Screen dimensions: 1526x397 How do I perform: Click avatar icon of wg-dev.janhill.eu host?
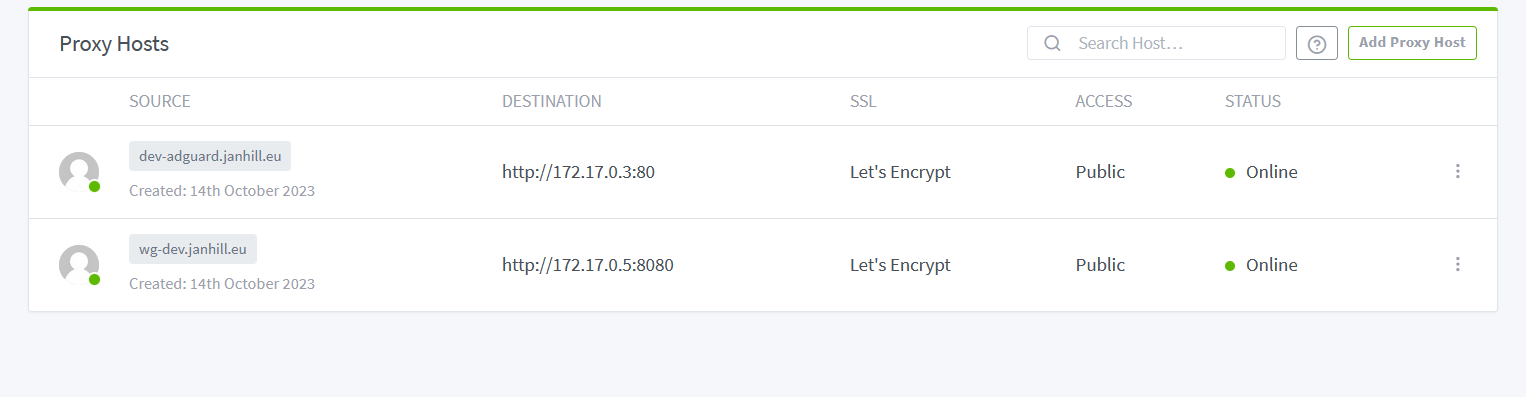pos(79,265)
